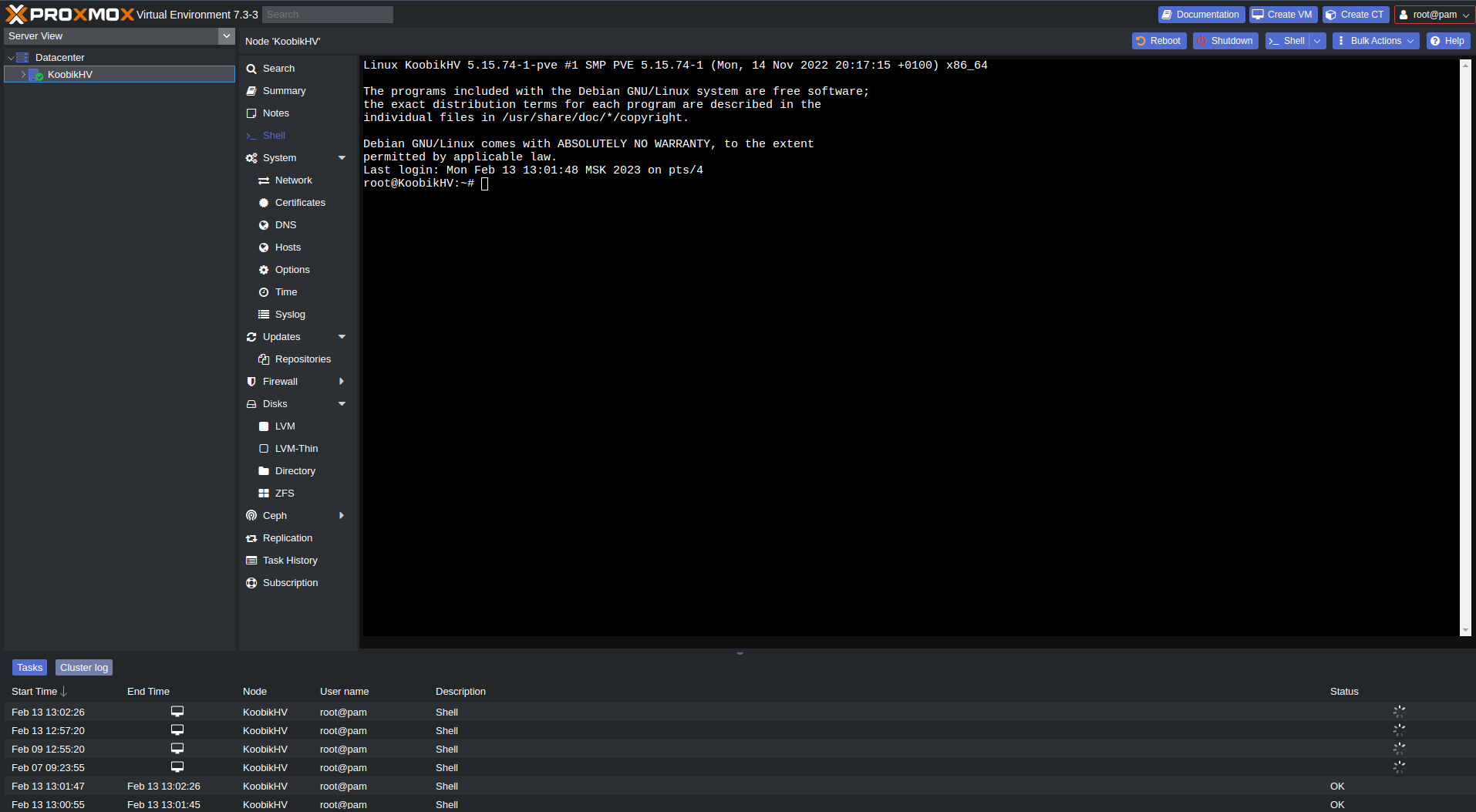Viewport: 1476px width, 812px height.
Task: Open the Server View dropdown
Action: click(x=226, y=36)
